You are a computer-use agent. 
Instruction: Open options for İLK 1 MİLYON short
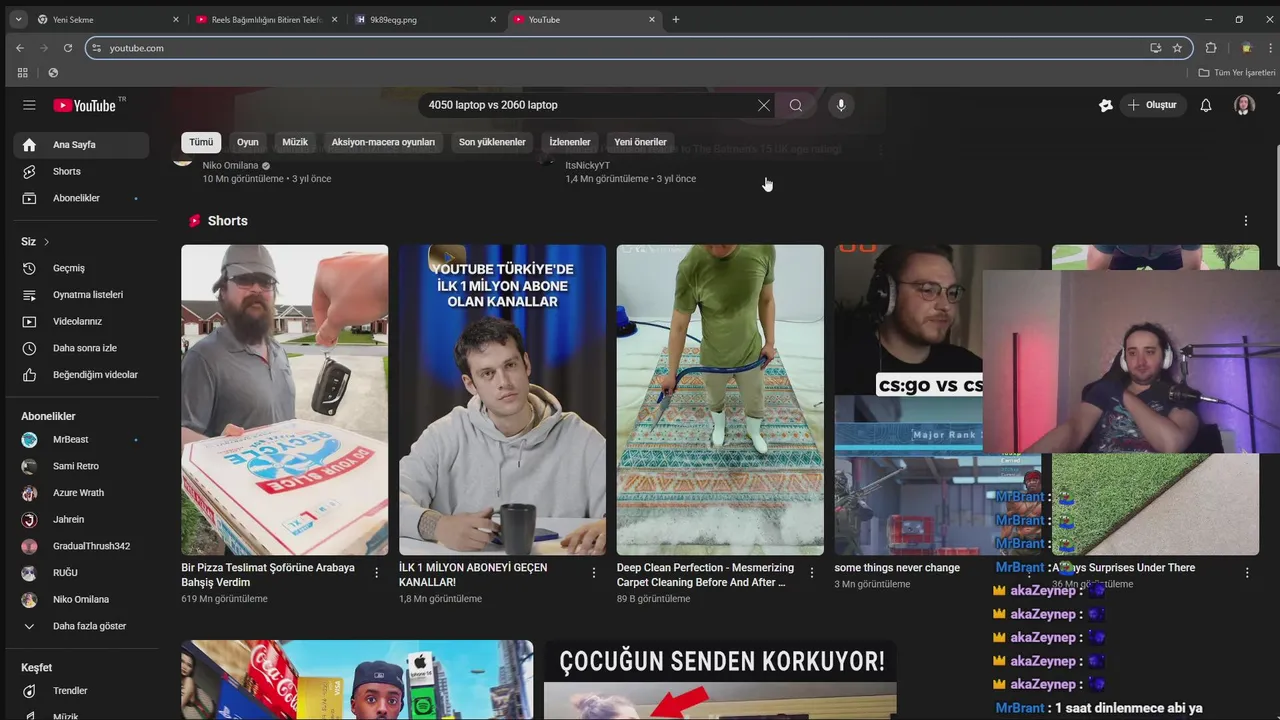(594, 573)
